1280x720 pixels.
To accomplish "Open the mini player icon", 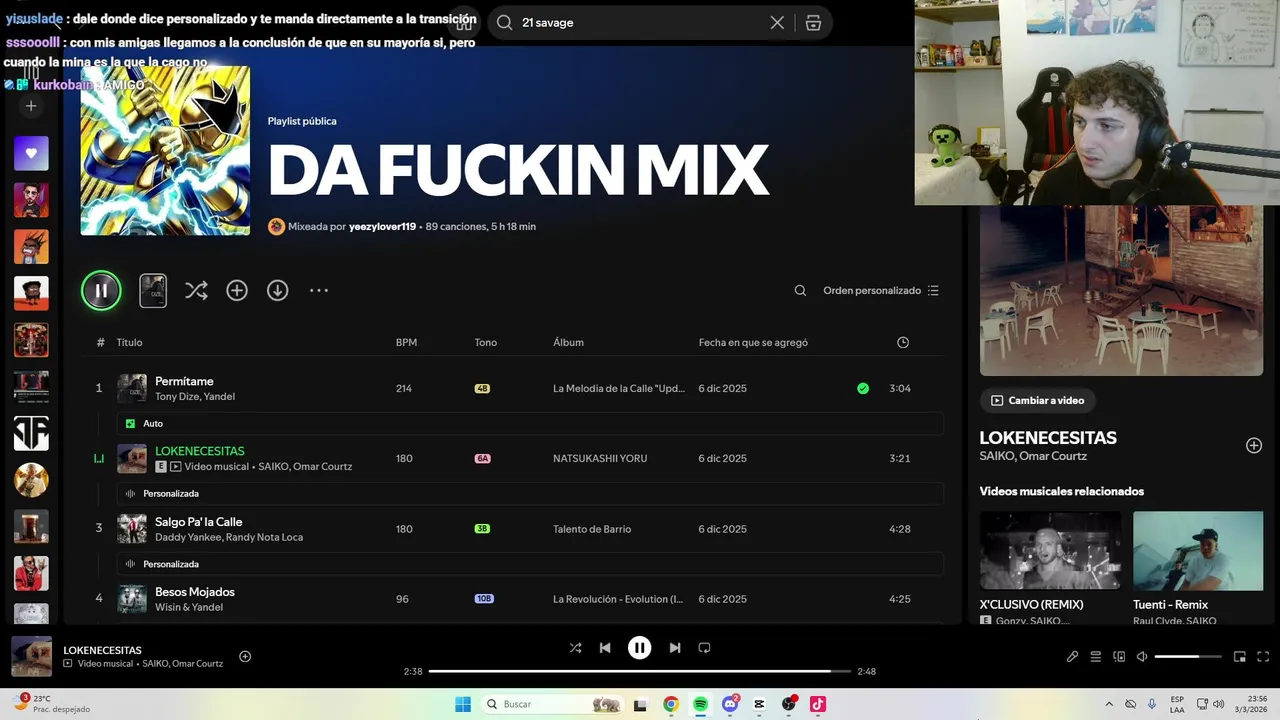I will (x=1239, y=657).
